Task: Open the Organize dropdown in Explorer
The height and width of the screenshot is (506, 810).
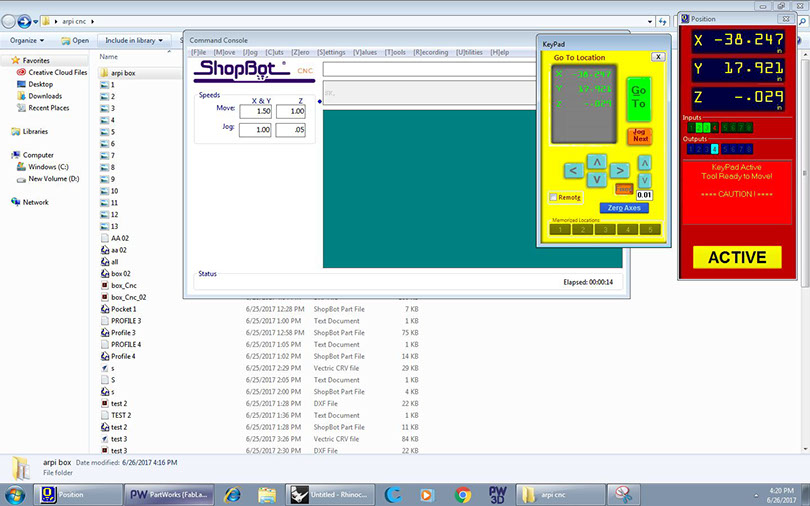Action: point(27,40)
